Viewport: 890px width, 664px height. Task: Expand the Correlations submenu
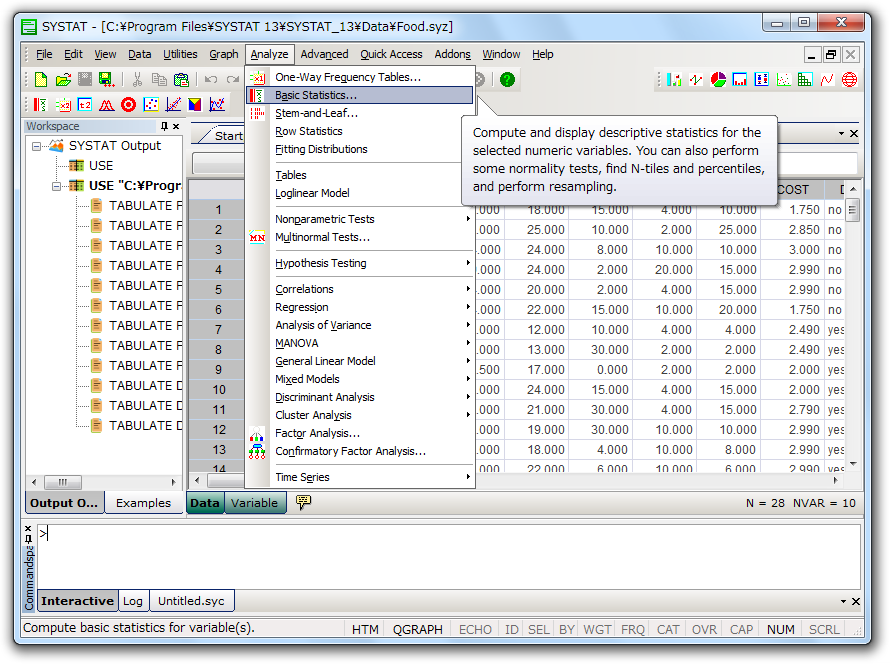[x=468, y=289]
